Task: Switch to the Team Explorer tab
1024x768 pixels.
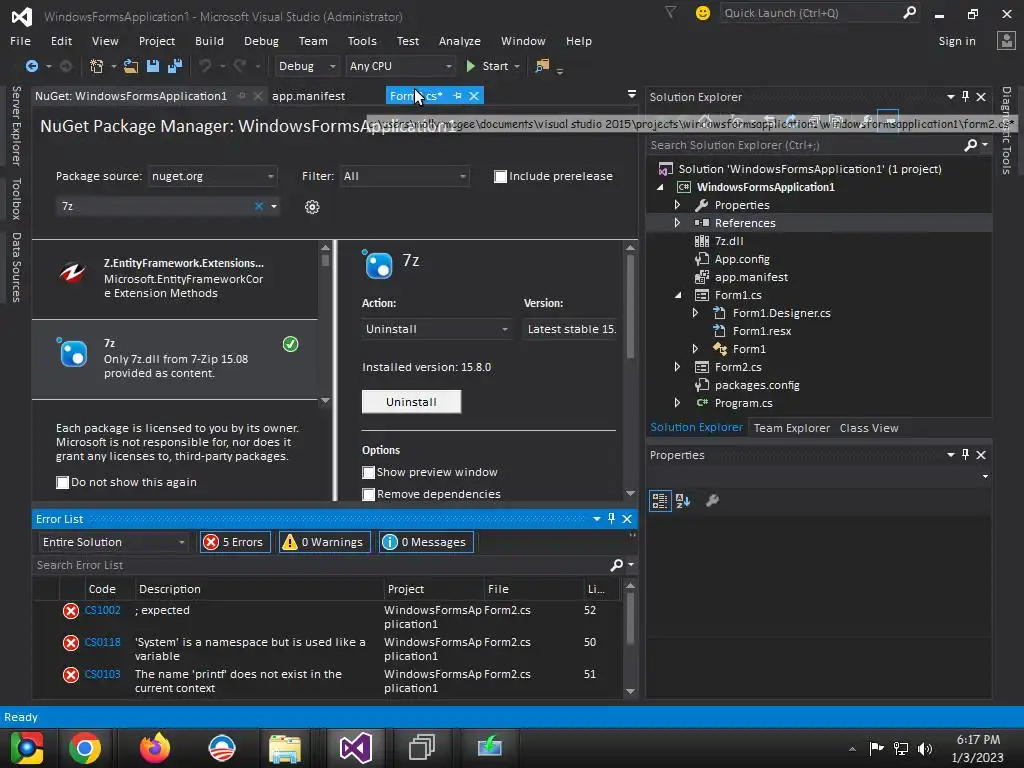Action: point(792,428)
